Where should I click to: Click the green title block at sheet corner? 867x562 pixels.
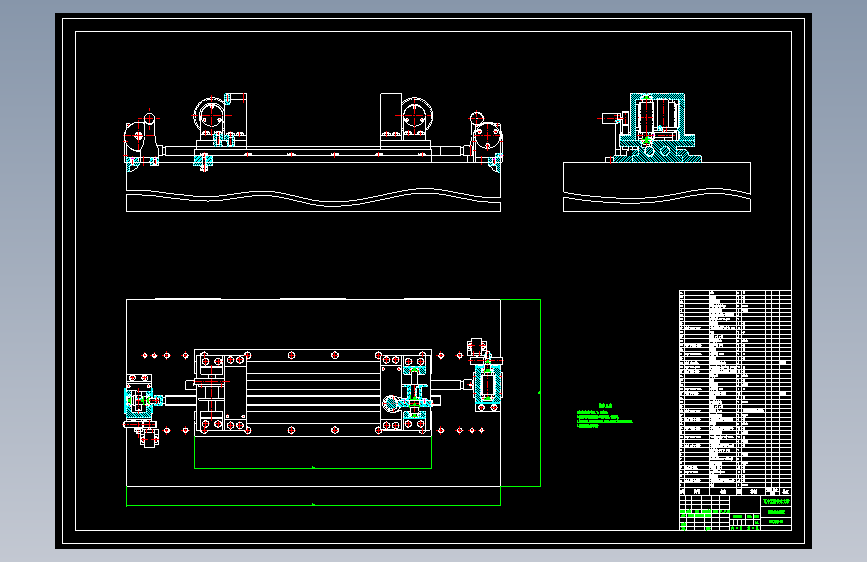(735, 513)
